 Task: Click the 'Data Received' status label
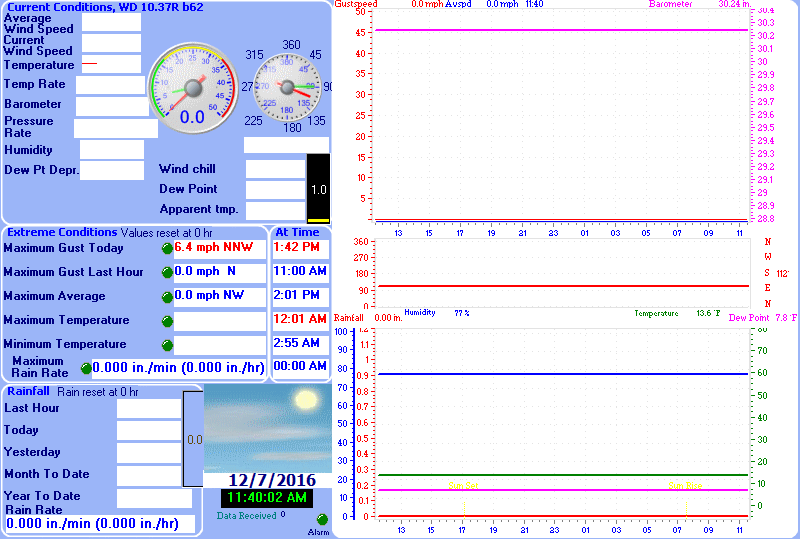coord(246,516)
